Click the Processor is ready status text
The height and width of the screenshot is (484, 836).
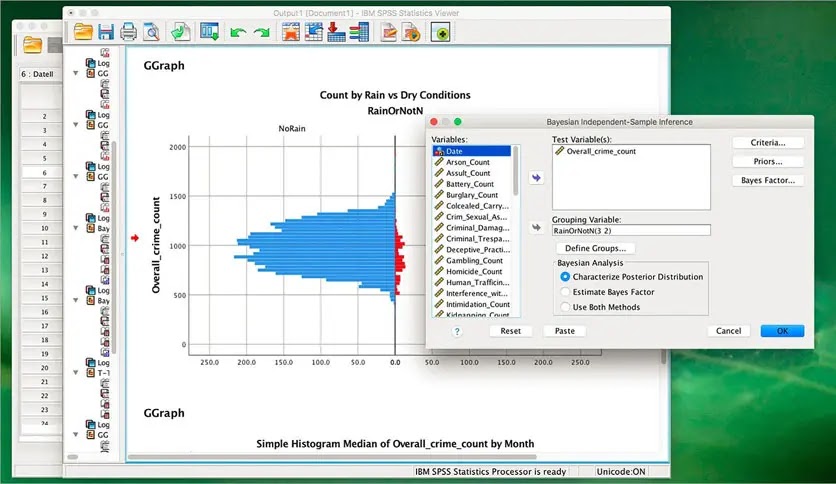point(491,472)
